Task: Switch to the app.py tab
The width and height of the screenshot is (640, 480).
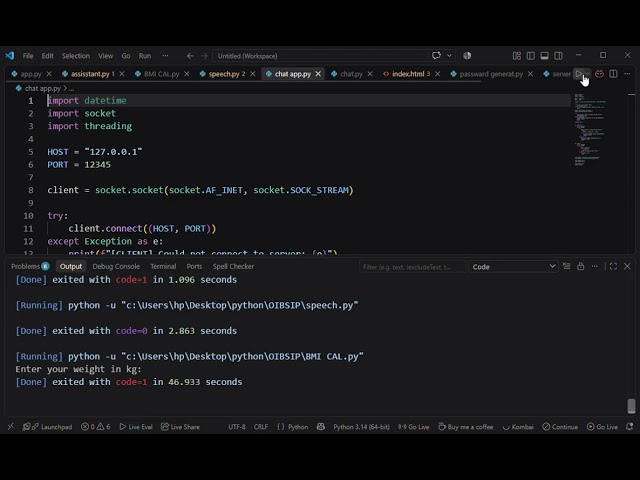Action: (31, 74)
